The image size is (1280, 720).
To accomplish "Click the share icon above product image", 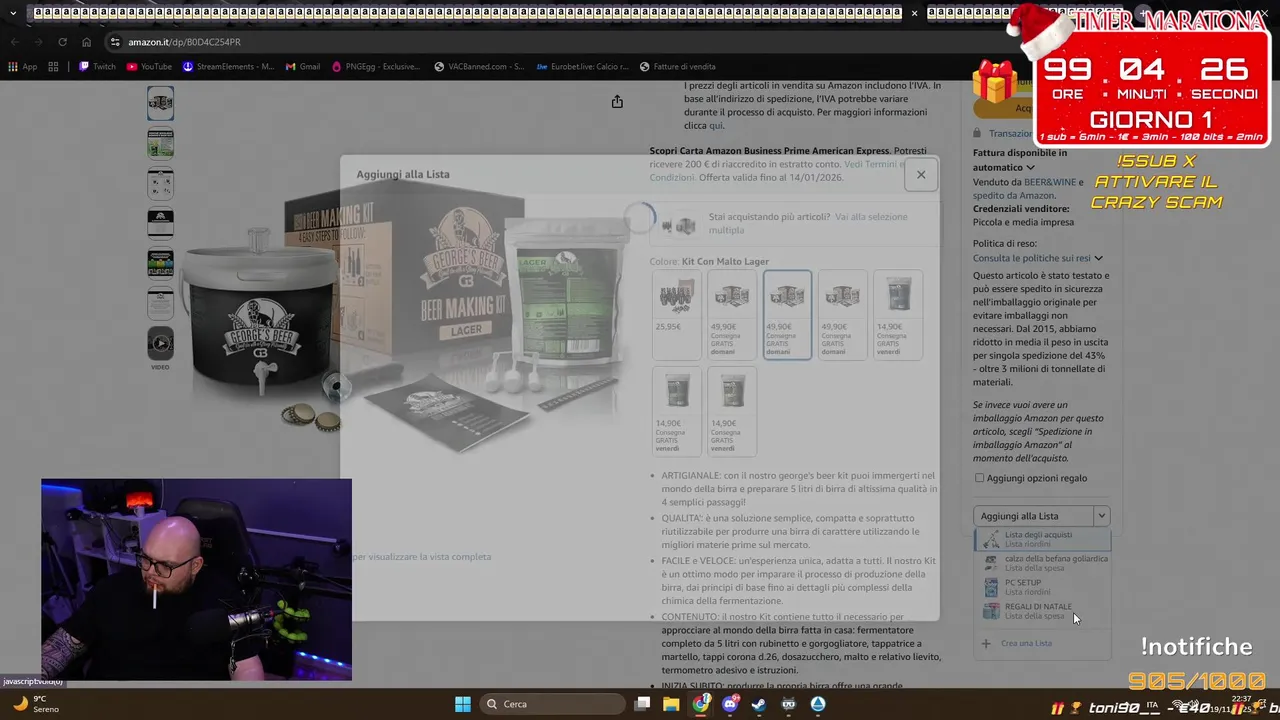I will click(x=617, y=102).
